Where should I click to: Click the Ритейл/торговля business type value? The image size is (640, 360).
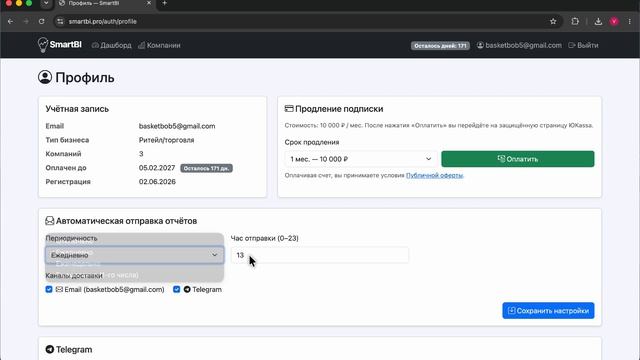click(167, 140)
